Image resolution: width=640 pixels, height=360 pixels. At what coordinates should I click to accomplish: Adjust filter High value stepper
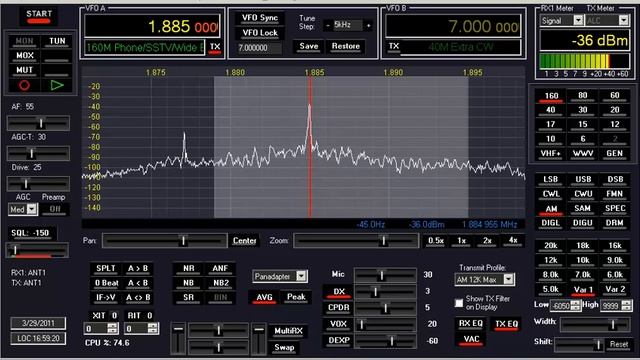[x=627, y=305]
